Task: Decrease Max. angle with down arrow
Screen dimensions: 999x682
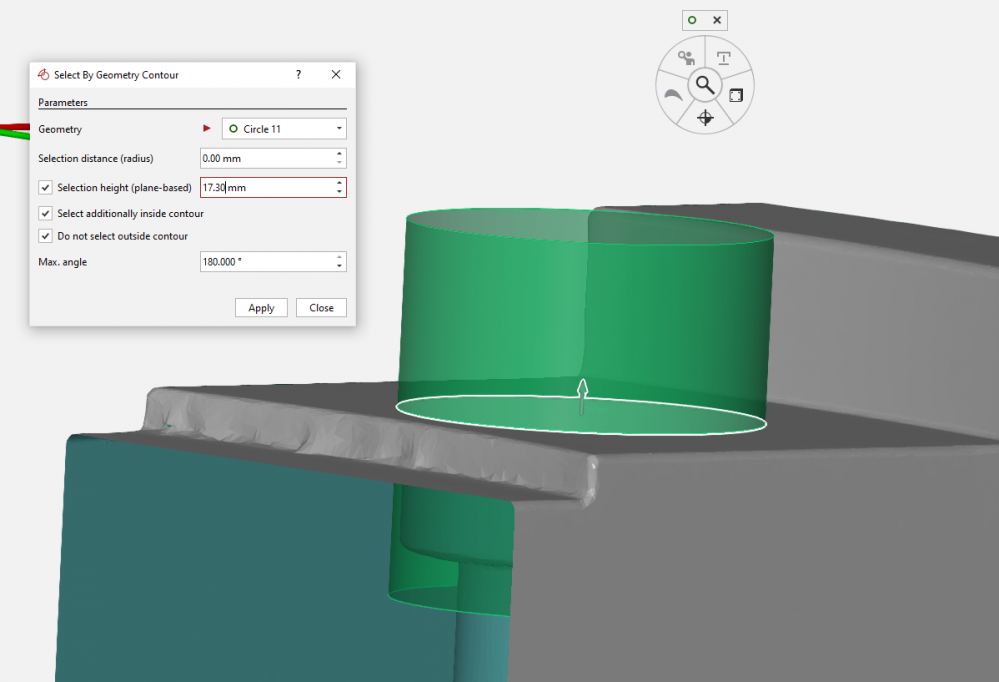Action: tap(340, 266)
